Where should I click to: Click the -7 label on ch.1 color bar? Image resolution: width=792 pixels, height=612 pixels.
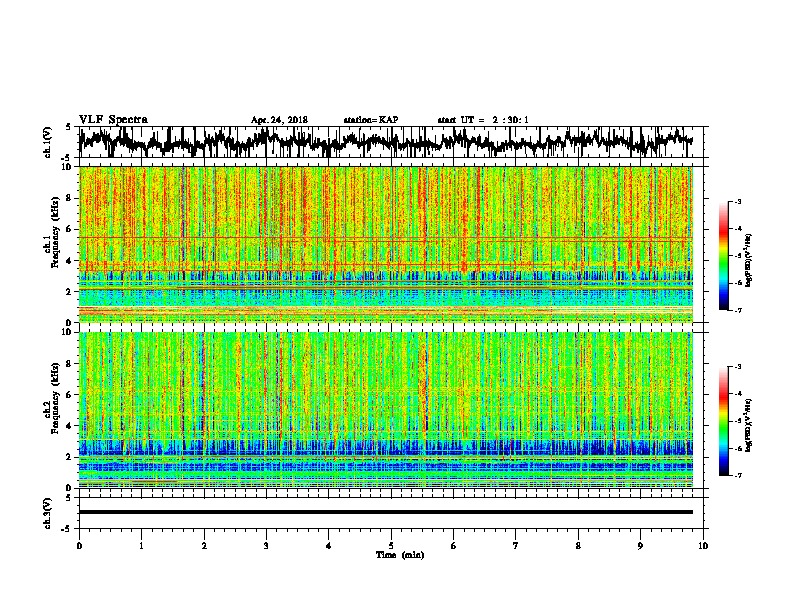click(x=737, y=310)
